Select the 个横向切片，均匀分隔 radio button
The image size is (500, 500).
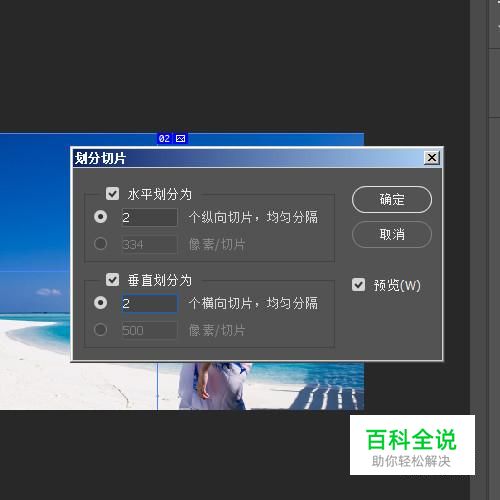click(x=100, y=303)
